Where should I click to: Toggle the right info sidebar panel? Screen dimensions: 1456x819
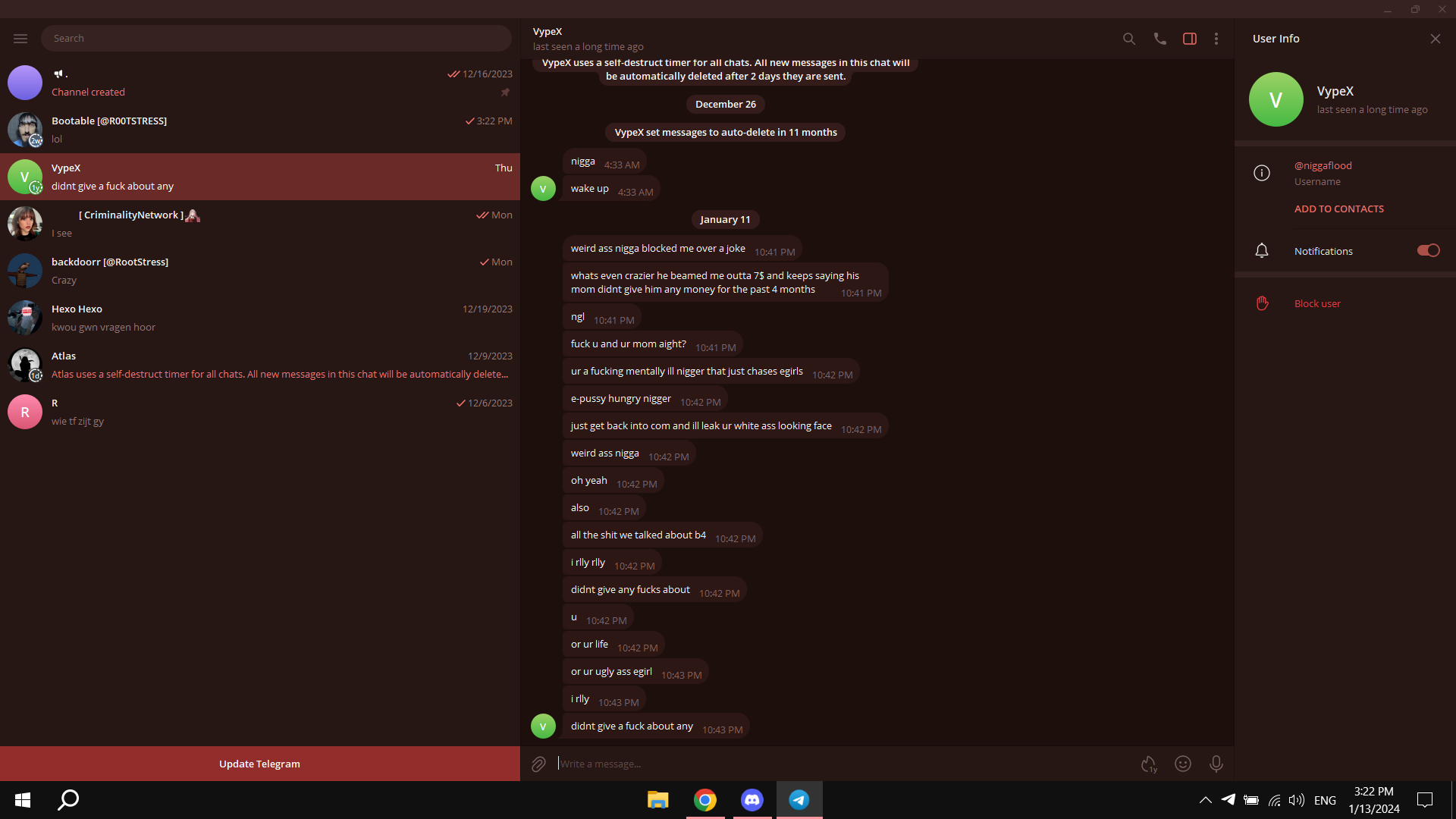pos(1190,39)
